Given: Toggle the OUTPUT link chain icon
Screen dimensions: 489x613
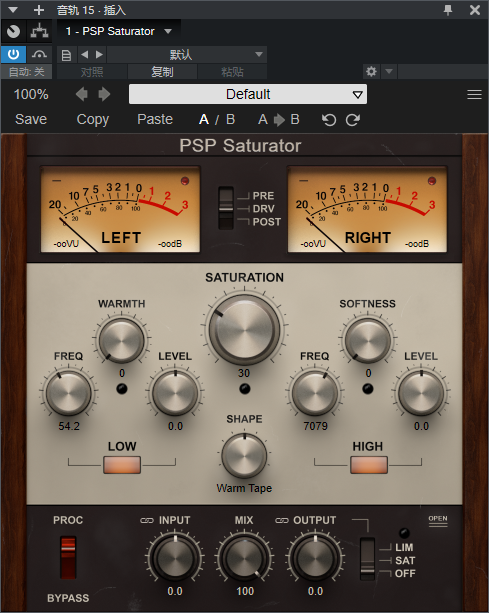Looking at the screenshot, I should click(x=281, y=520).
